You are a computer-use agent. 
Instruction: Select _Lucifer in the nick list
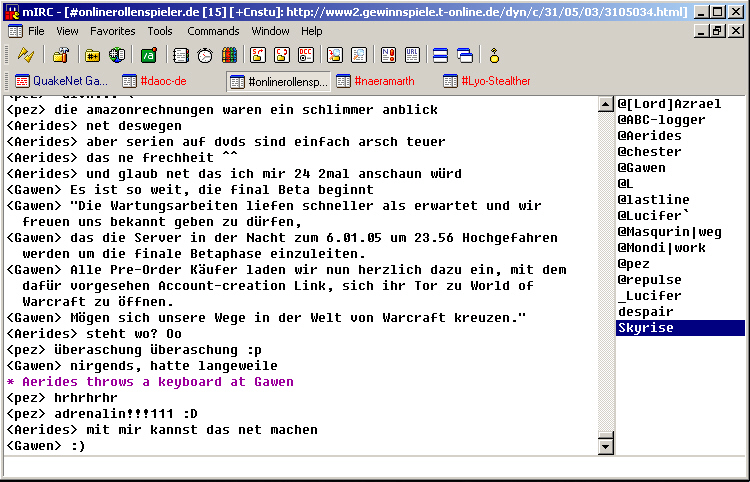point(680,296)
